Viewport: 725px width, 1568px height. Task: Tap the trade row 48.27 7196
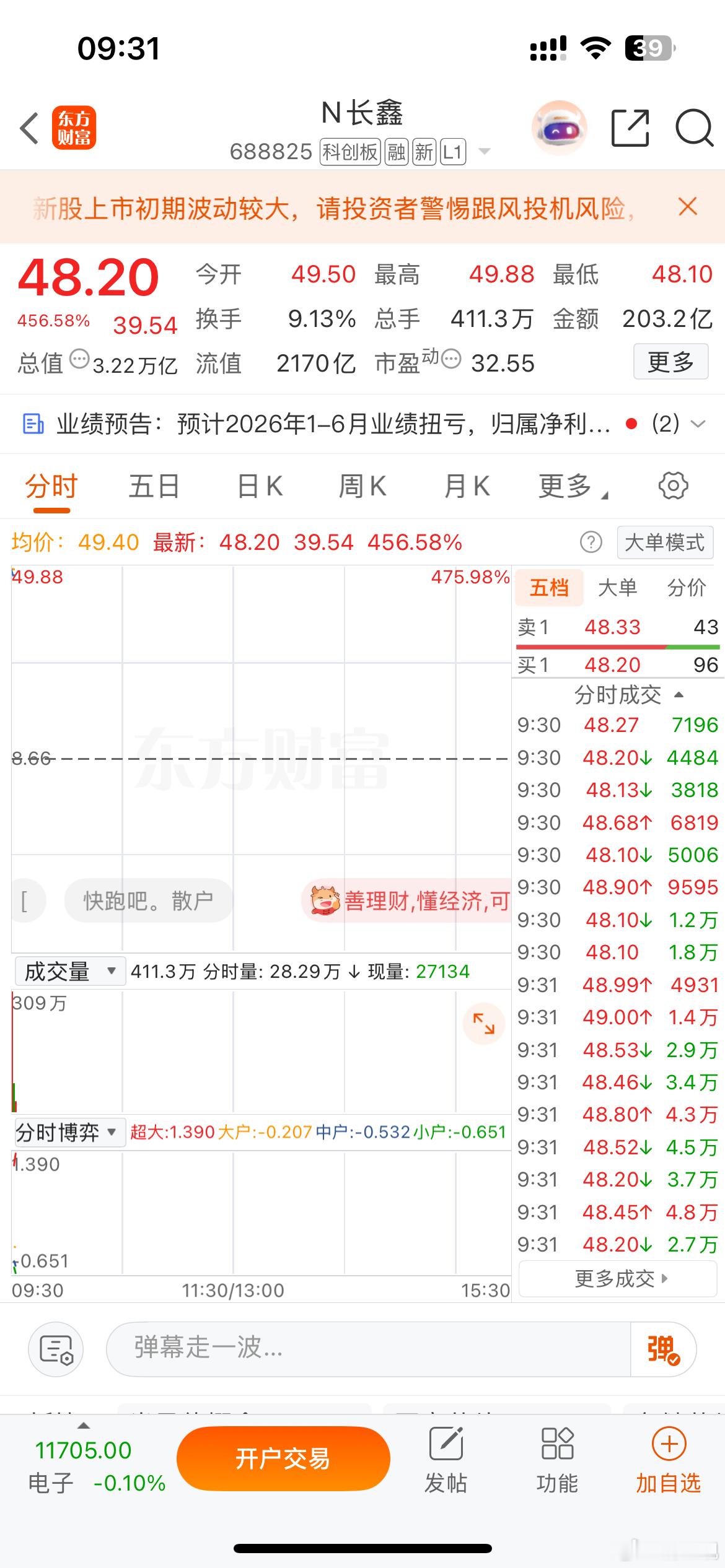point(618,725)
